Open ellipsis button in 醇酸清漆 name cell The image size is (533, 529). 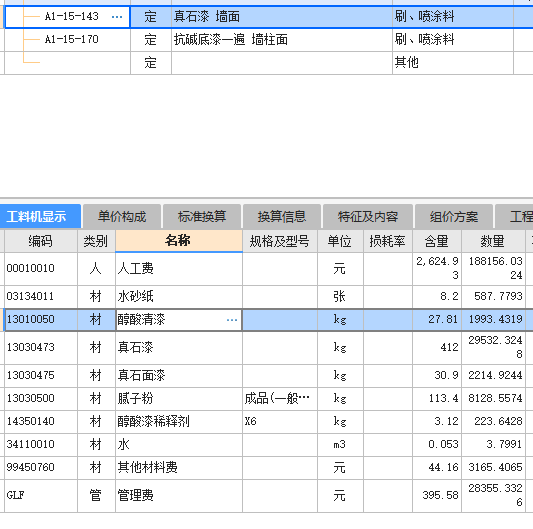tap(232, 320)
